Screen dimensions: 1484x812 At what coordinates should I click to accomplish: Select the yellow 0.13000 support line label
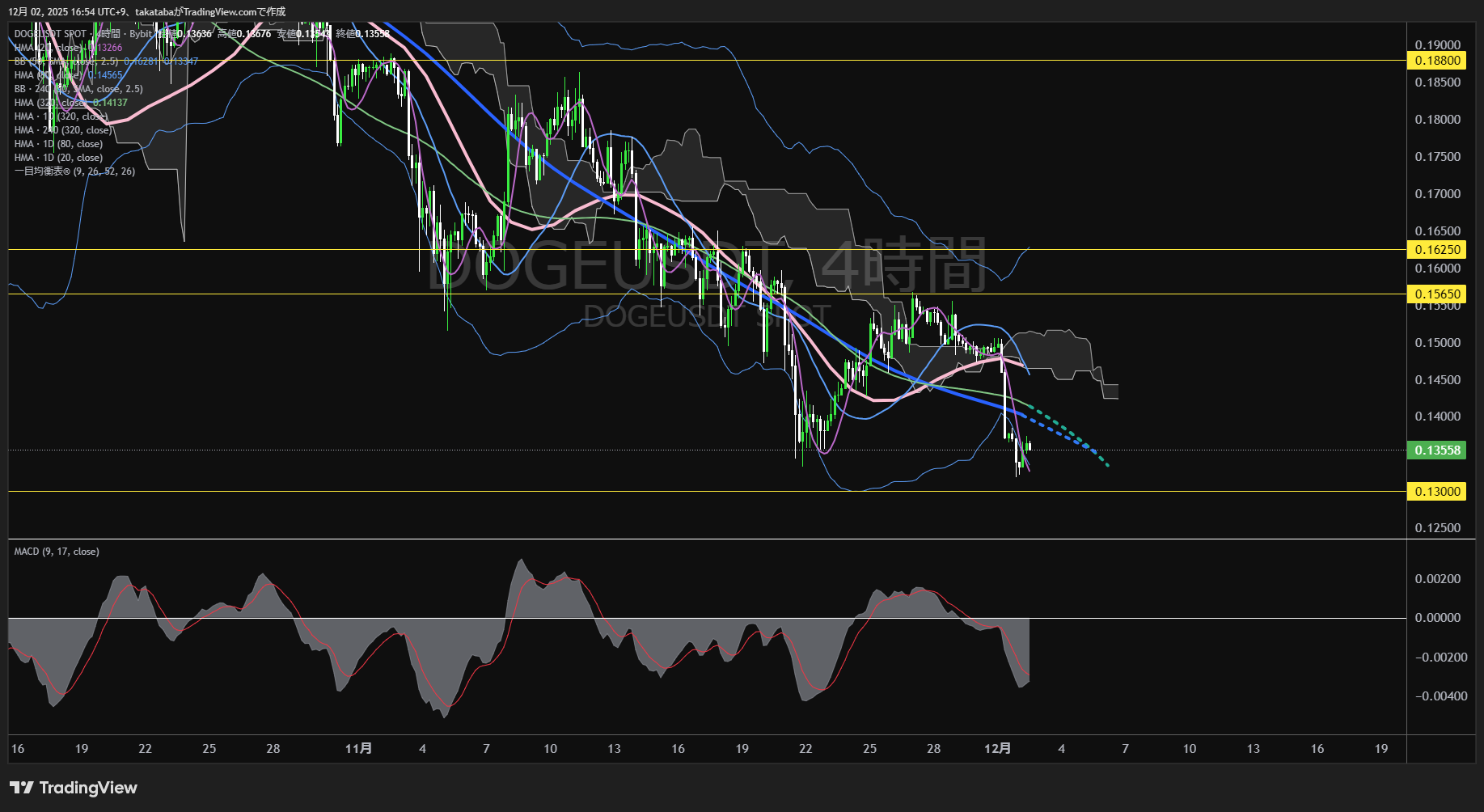(1436, 492)
